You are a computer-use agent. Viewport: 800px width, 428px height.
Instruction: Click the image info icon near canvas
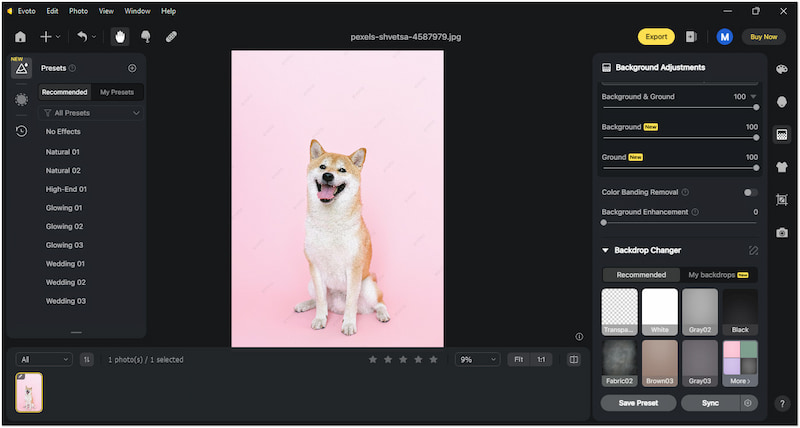click(579, 337)
